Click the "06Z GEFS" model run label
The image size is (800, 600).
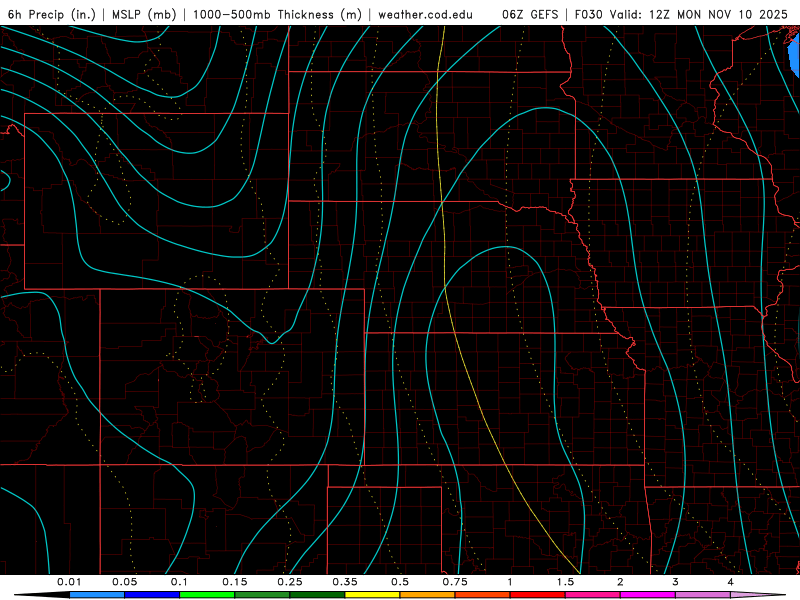(x=530, y=14)
